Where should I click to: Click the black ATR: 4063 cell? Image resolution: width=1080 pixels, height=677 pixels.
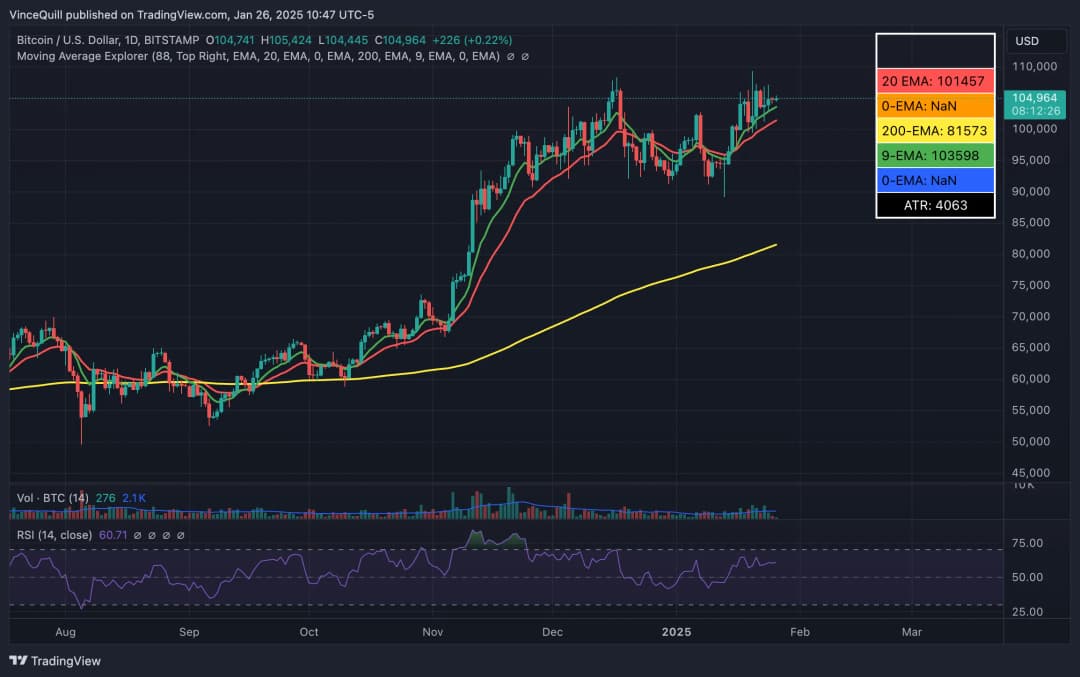(935, 205)
